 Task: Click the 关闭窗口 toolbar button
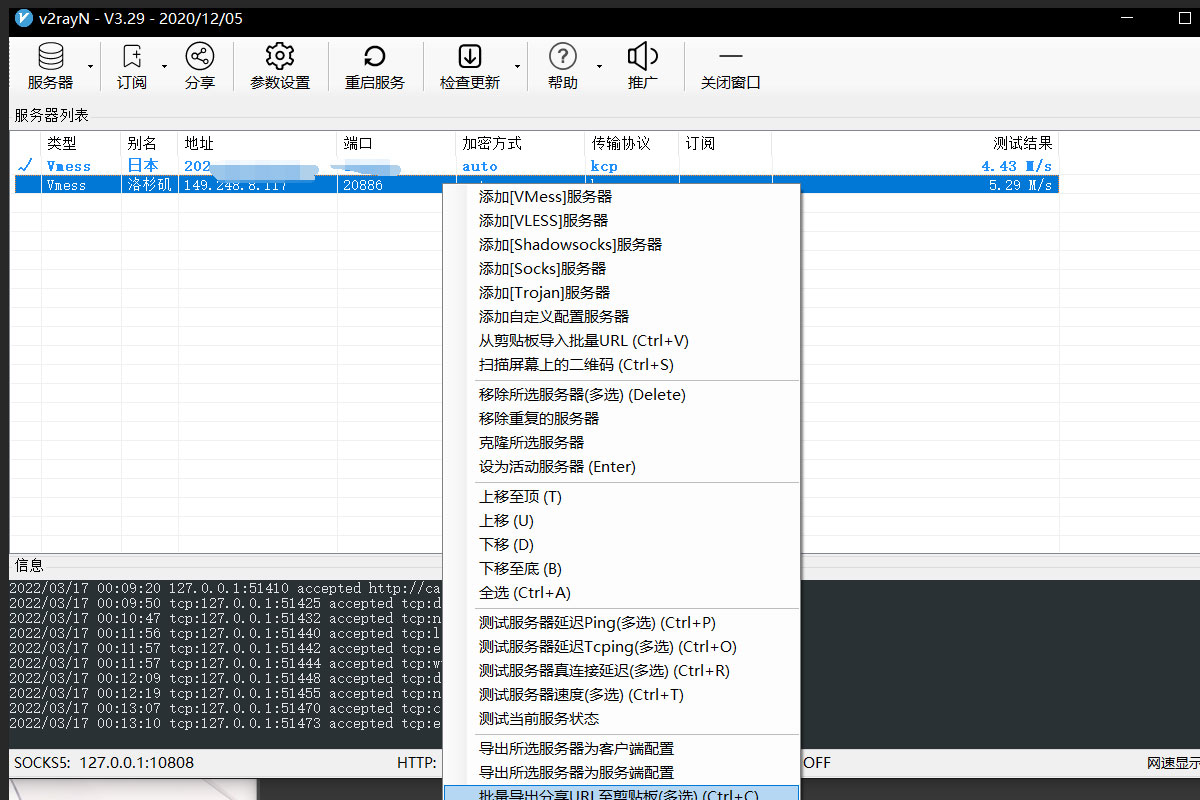coord(731,67)
